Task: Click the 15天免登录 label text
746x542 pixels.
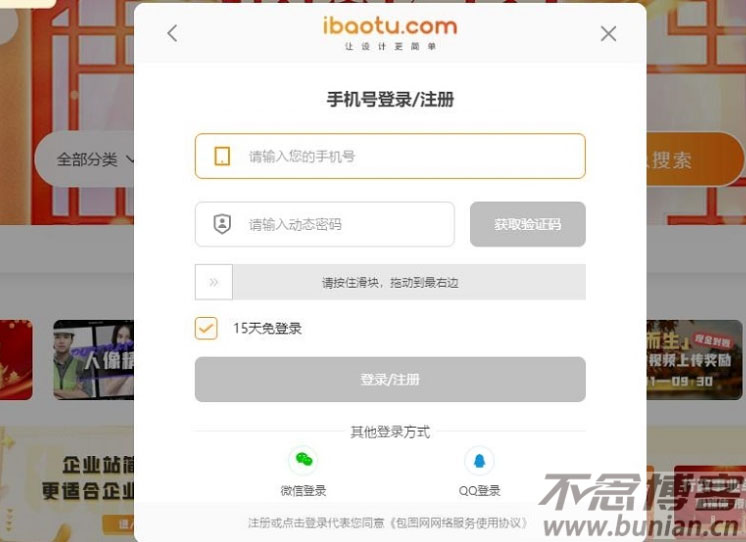Action: tap(267, 328)
